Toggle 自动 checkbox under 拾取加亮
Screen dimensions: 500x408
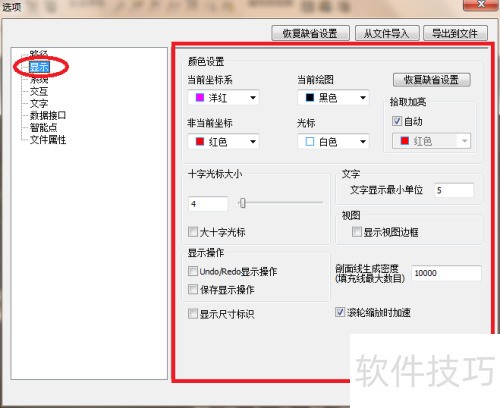[397, 121]
